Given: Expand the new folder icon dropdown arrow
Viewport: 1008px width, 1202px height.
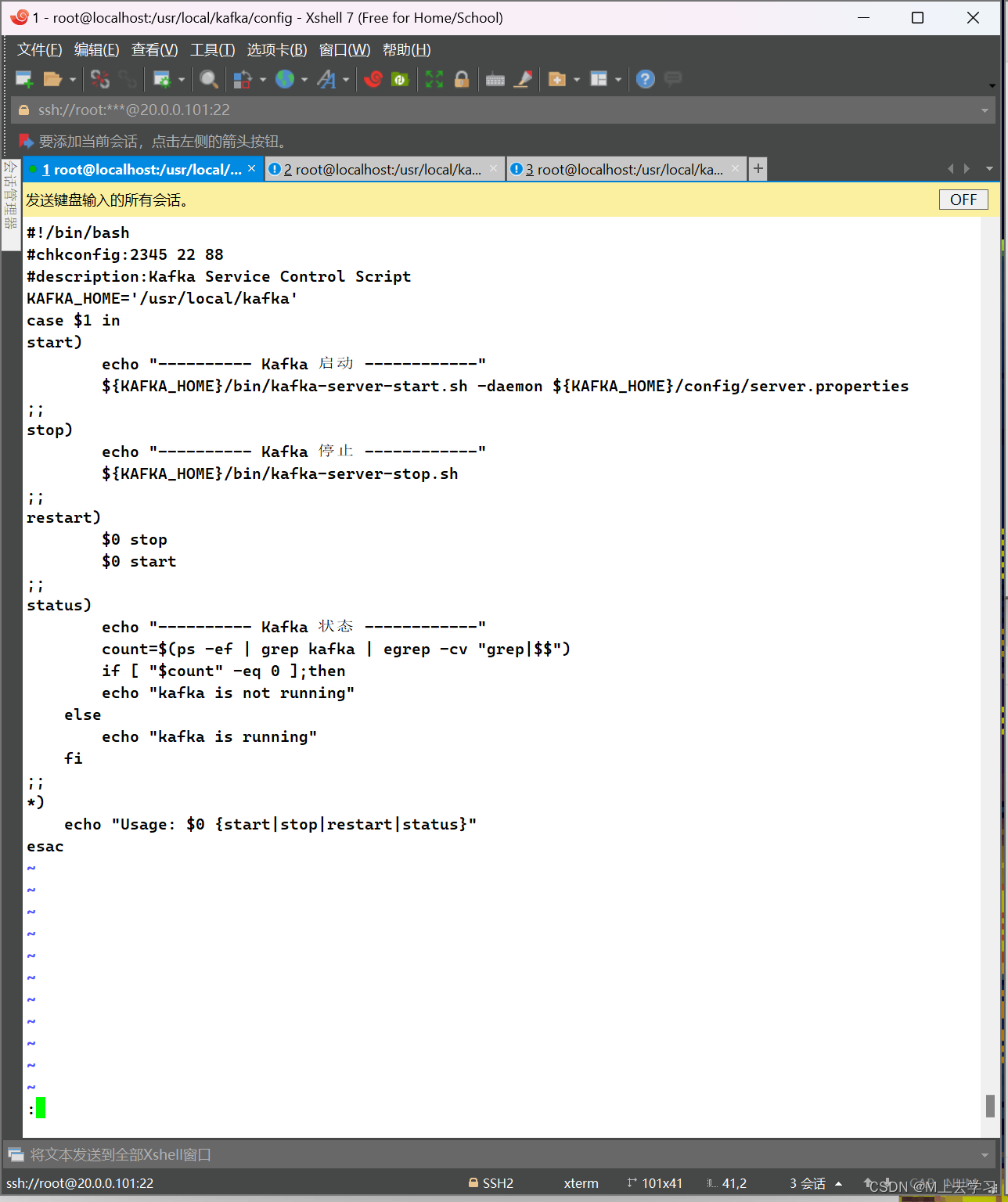Looking at the screenshot, I should click(x=577, y=80).
